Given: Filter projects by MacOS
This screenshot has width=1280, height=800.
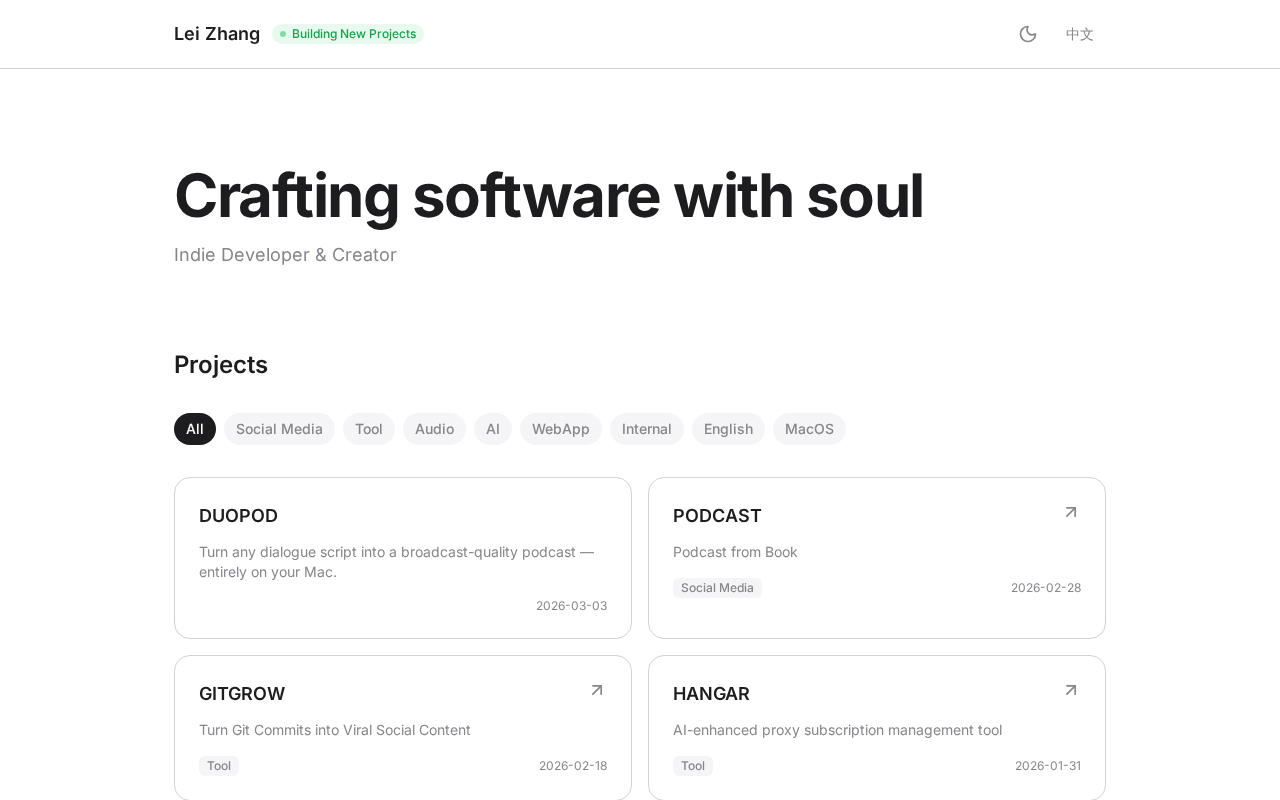Looking at the screenshot, I should point(809,429).
